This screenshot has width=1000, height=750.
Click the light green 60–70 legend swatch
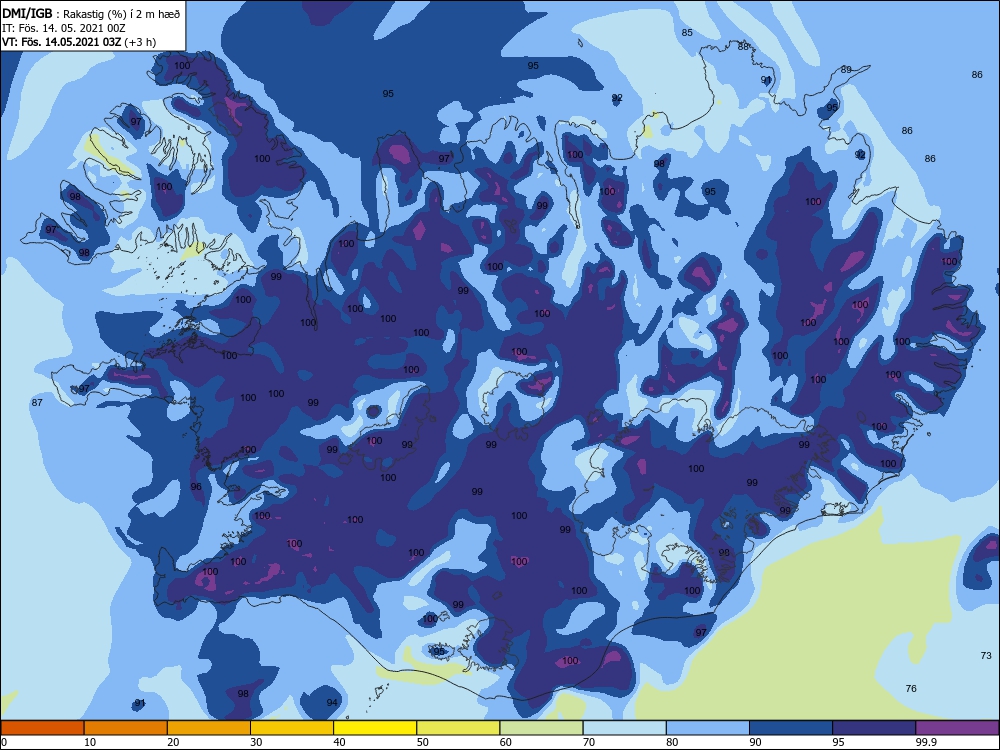(541, 728)
